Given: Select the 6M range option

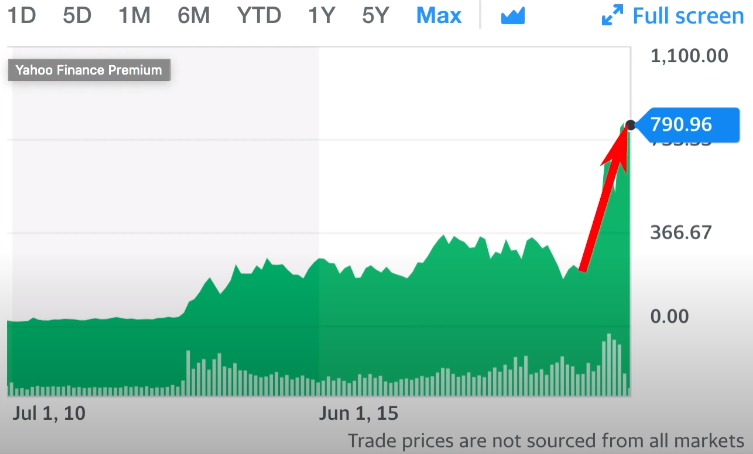Looking at the screenshot, I should [x=194, y=15].
